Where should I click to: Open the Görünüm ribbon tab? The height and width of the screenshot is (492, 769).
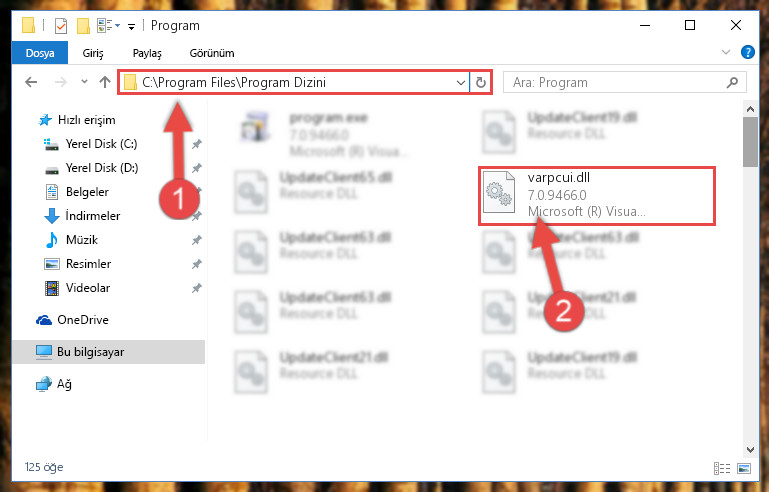tap(212, 53)
